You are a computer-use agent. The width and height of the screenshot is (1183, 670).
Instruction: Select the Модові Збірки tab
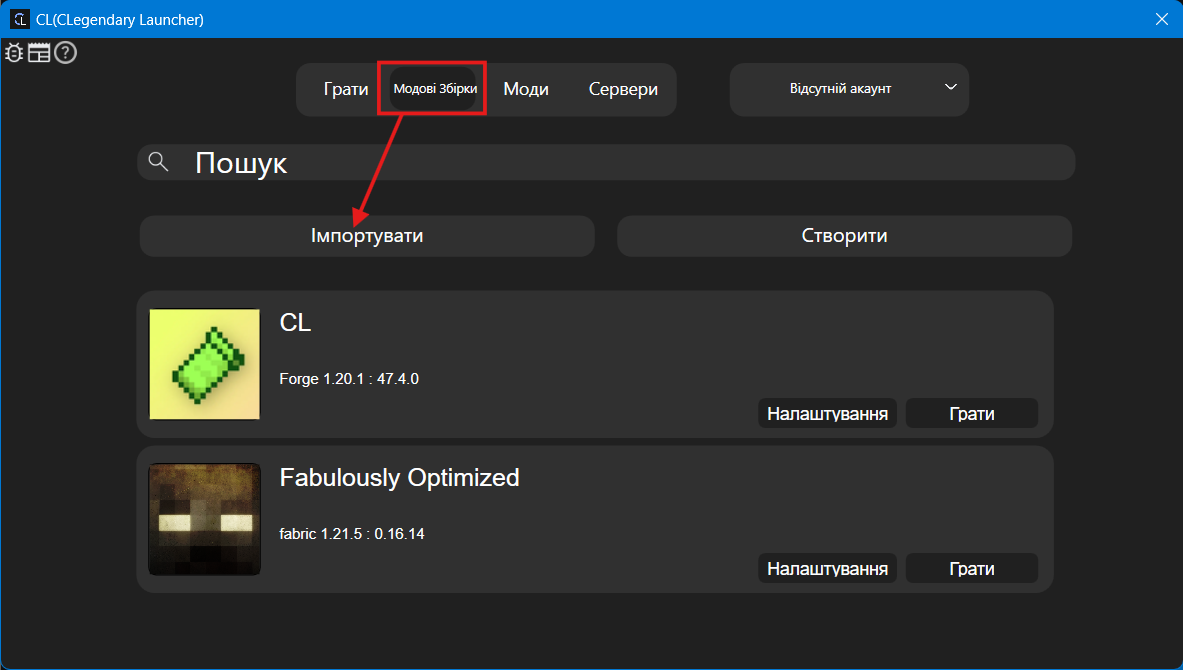pos(435,89)
